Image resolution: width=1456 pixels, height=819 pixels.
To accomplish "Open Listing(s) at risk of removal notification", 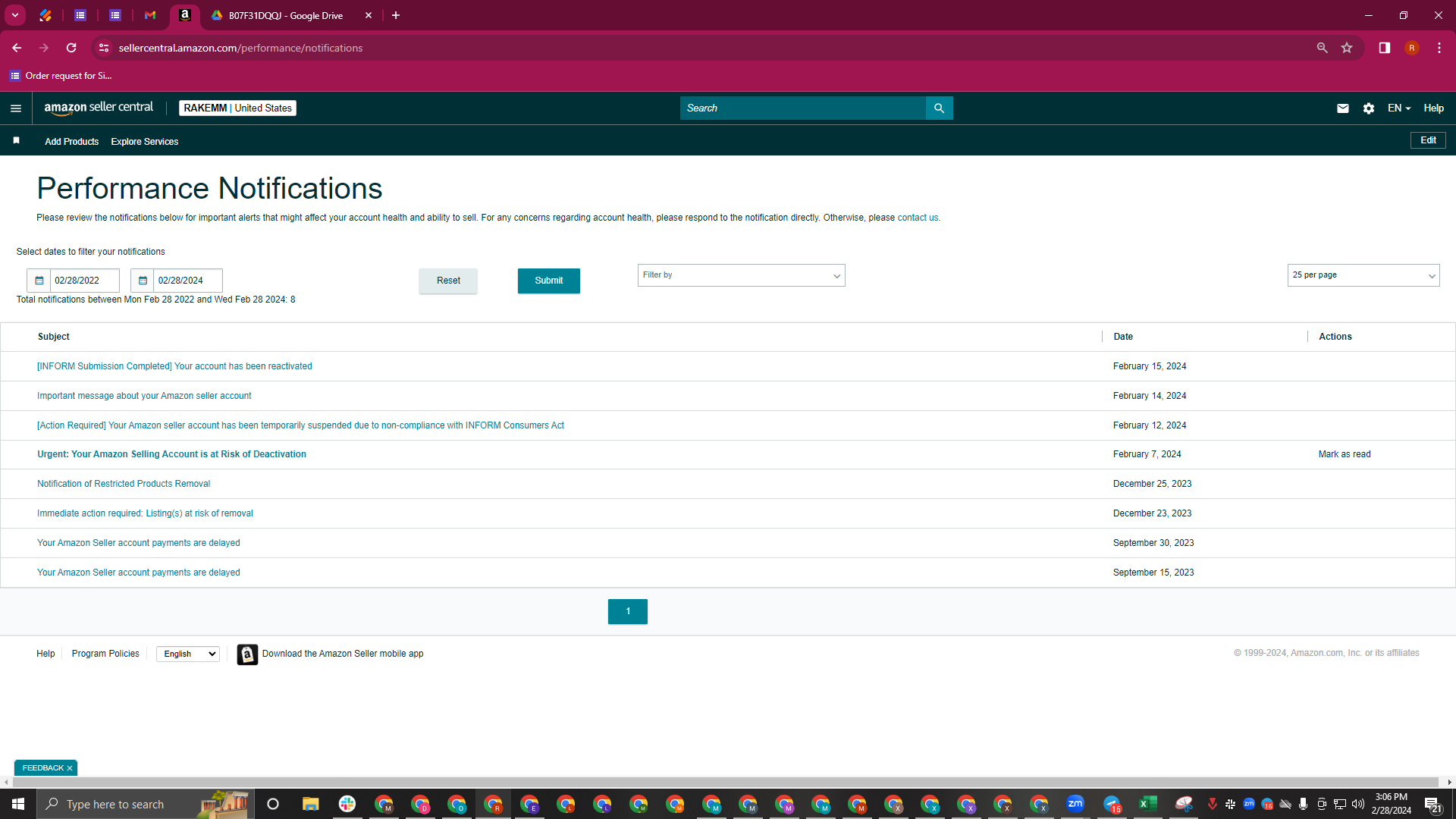I will (145, 513).
